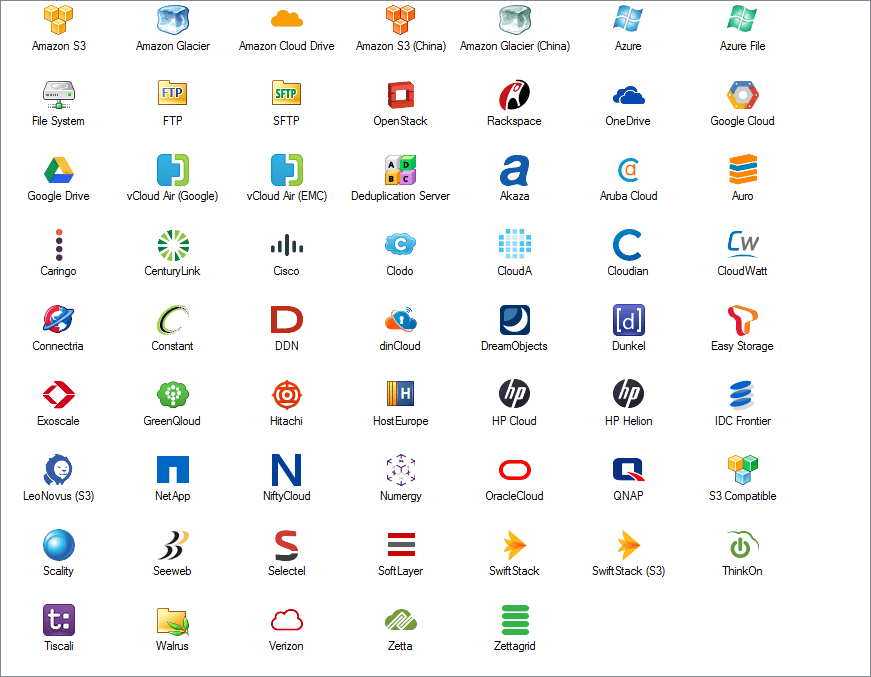
Task: Click the Cloudian blue C icon
Action: tap(627, 245)
